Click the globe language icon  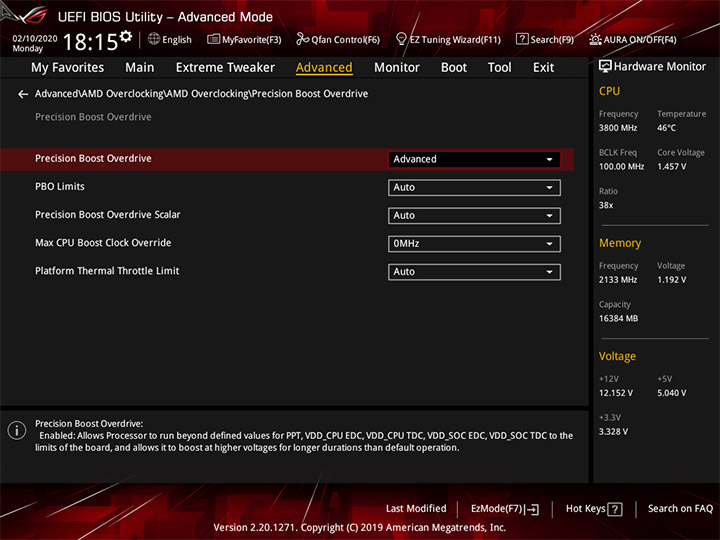pos(154,39)
